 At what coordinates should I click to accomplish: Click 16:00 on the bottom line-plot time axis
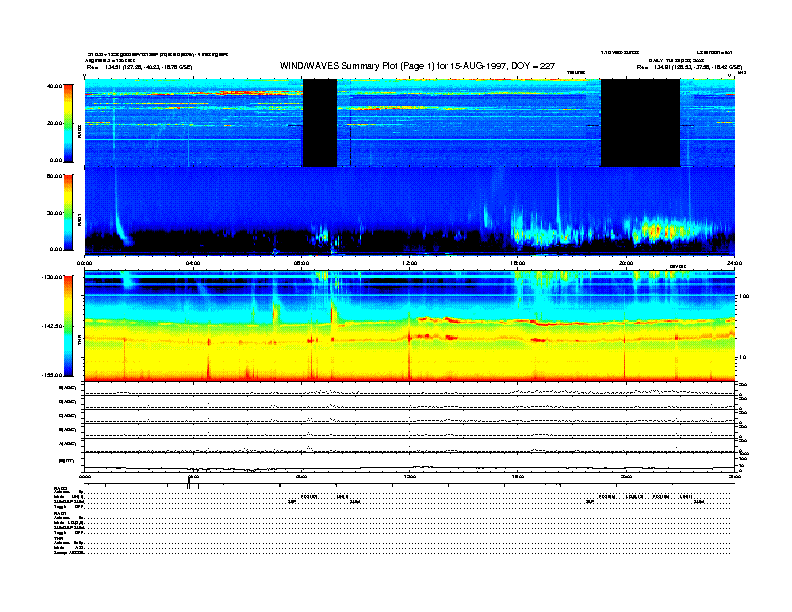click(x=518, y=477)
